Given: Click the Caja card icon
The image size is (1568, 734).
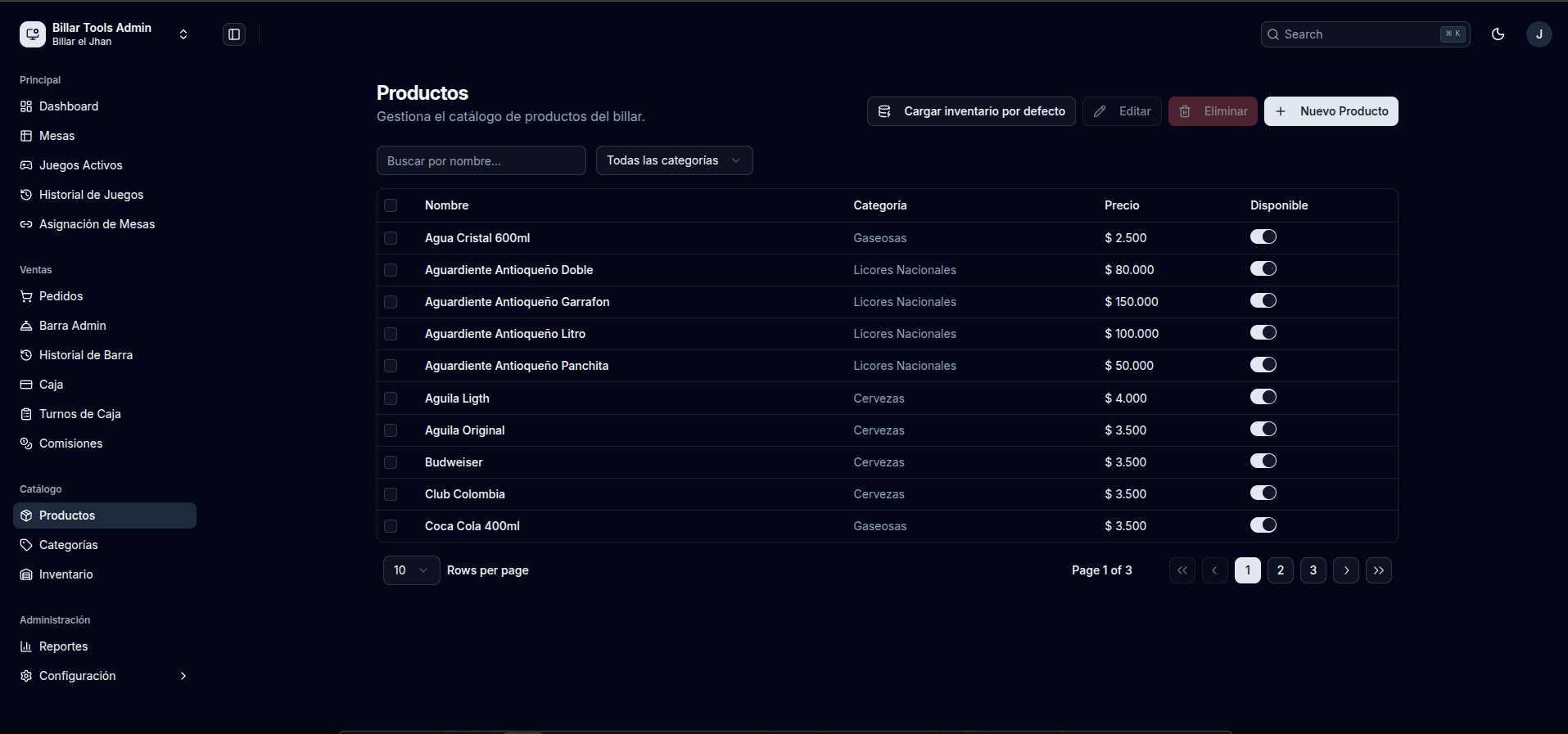Looking at the screenshot, I should coord(26,385).
